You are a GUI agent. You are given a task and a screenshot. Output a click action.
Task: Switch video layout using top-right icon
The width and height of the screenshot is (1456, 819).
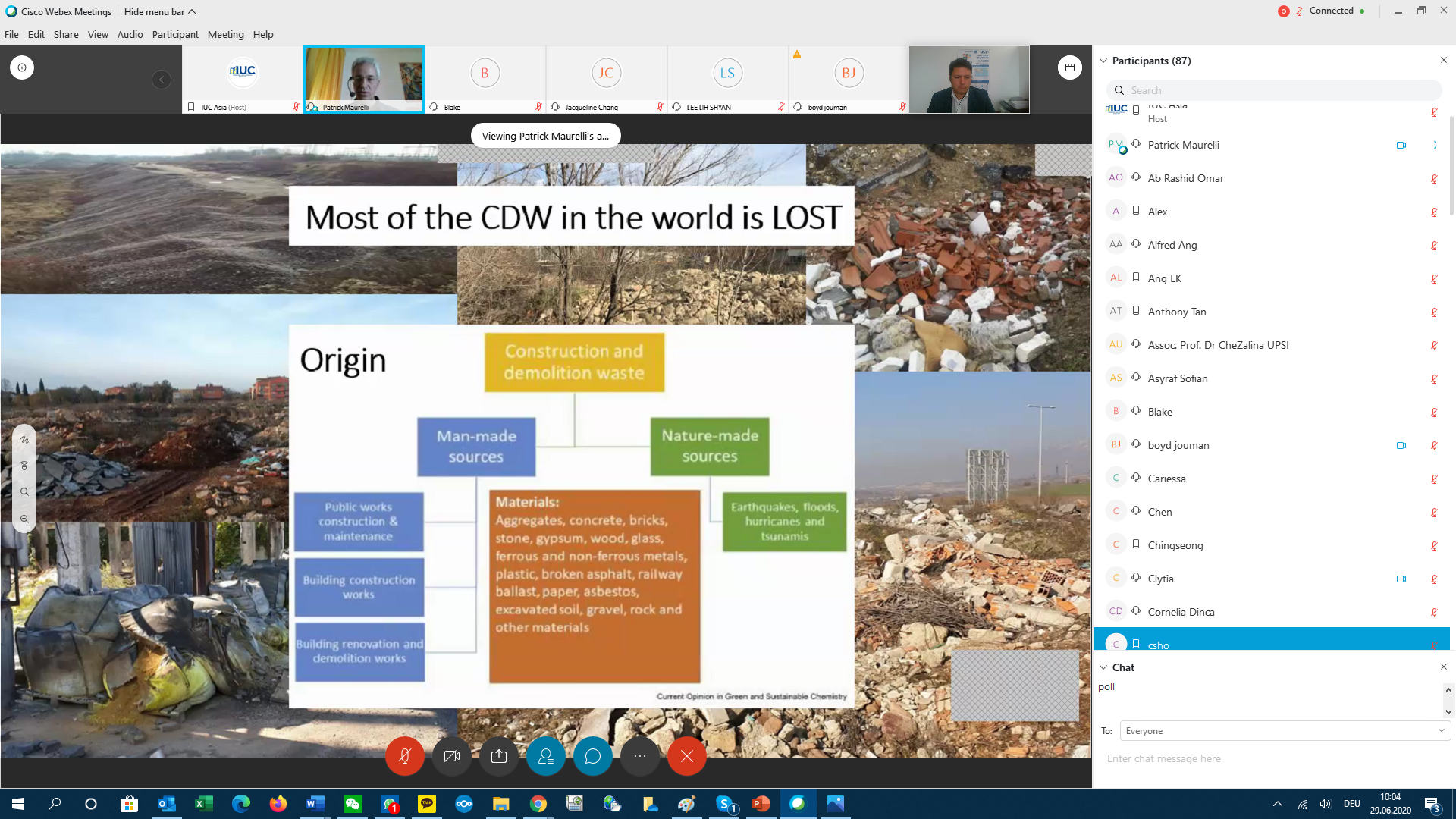coord(1069,67)
